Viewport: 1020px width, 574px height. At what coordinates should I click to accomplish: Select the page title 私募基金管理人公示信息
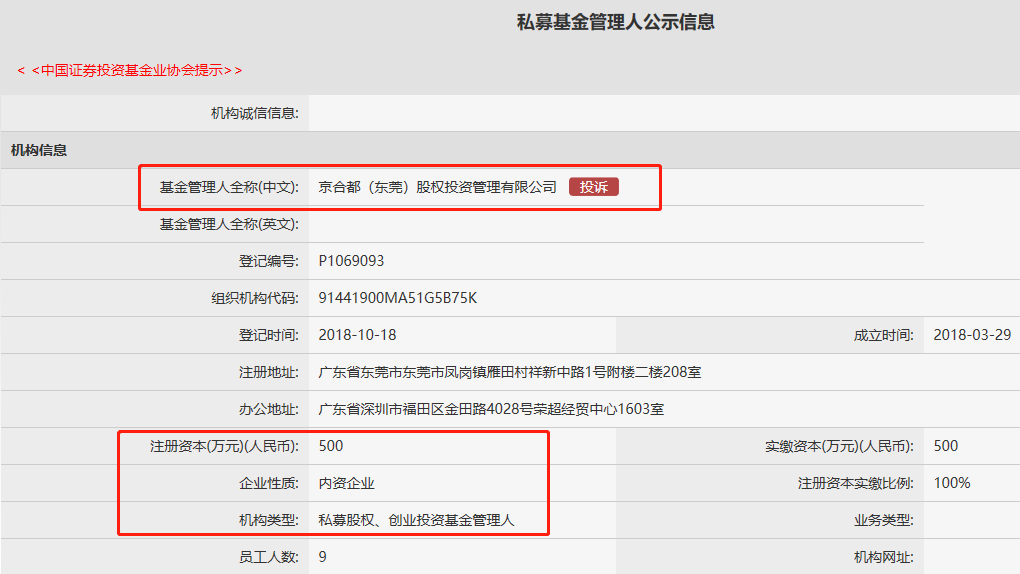coord(615,22)
